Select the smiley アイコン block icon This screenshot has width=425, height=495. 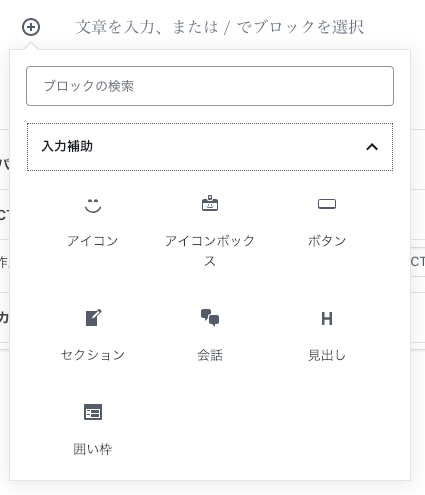(93, 205)
